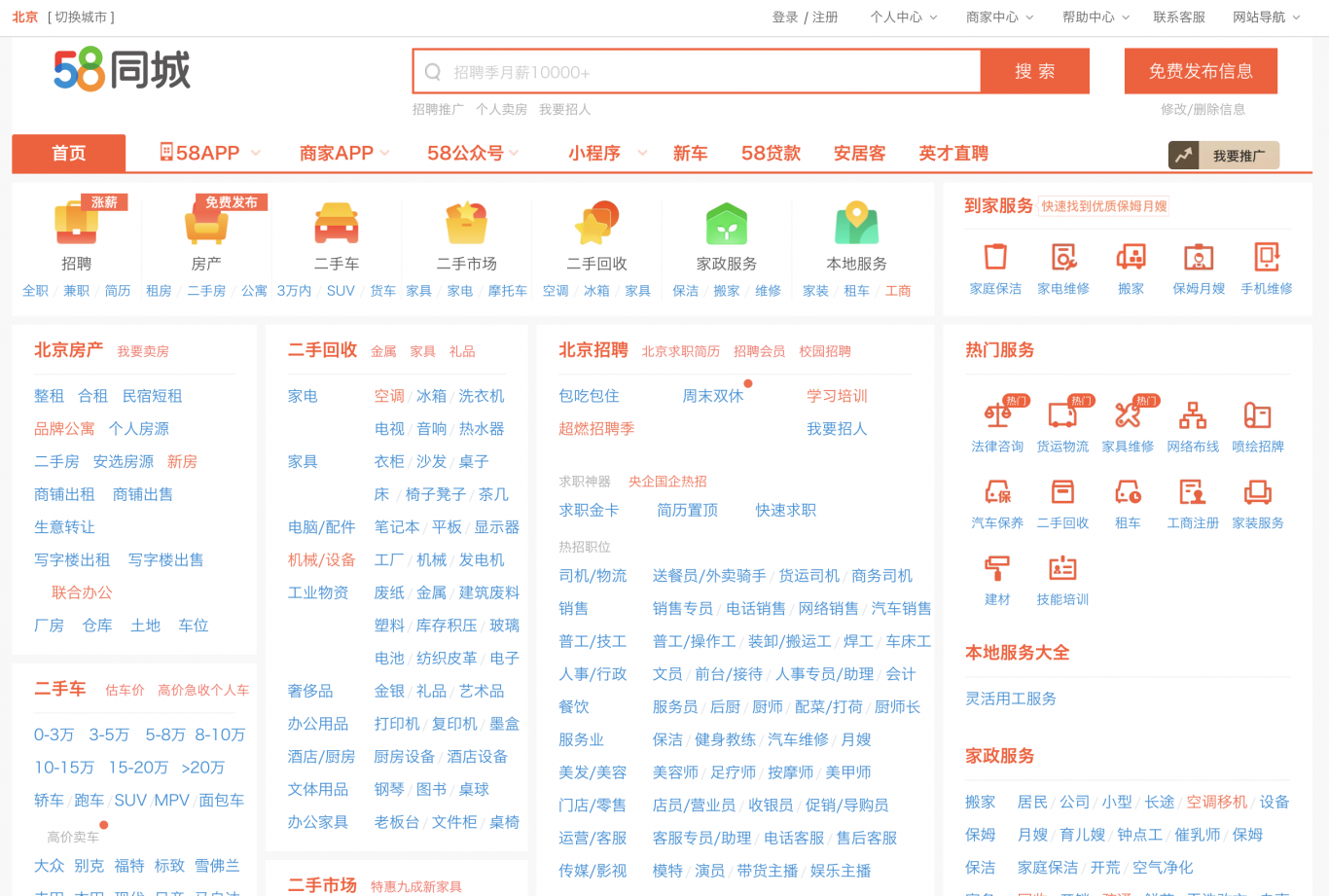This screenshot has height=896, width=1329.
Task: Click 招聘推广 below the search box
Action: 438,109
